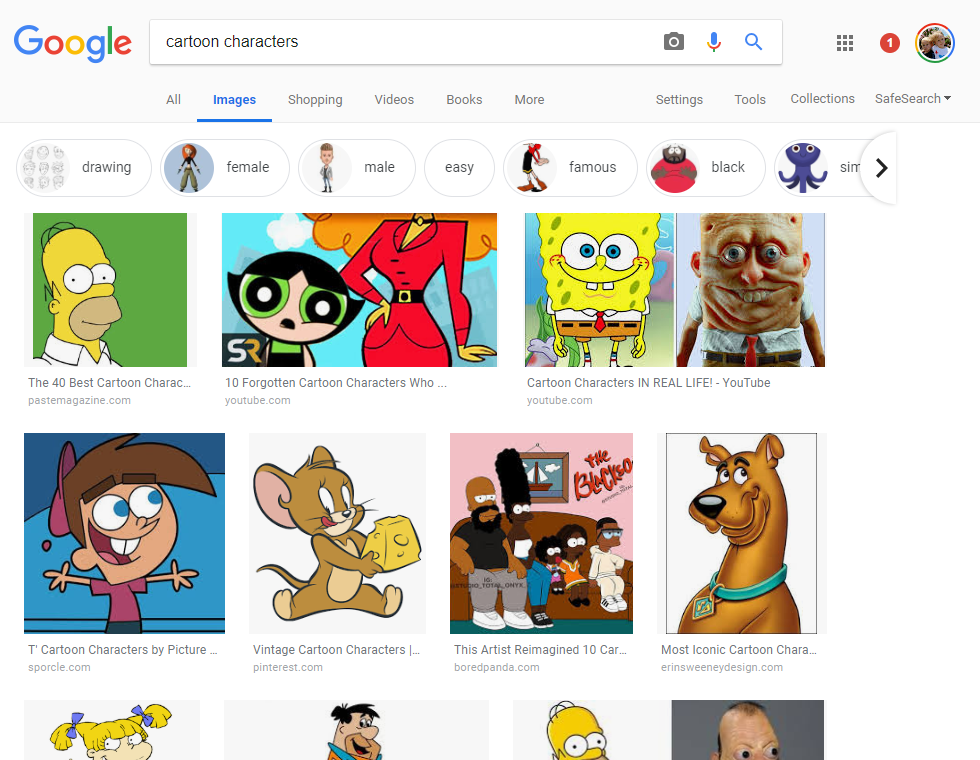
Task: Click youtube.com under 'Cartoon Characters IN REAL LIFE'
Action: click(x=559, y=400)
